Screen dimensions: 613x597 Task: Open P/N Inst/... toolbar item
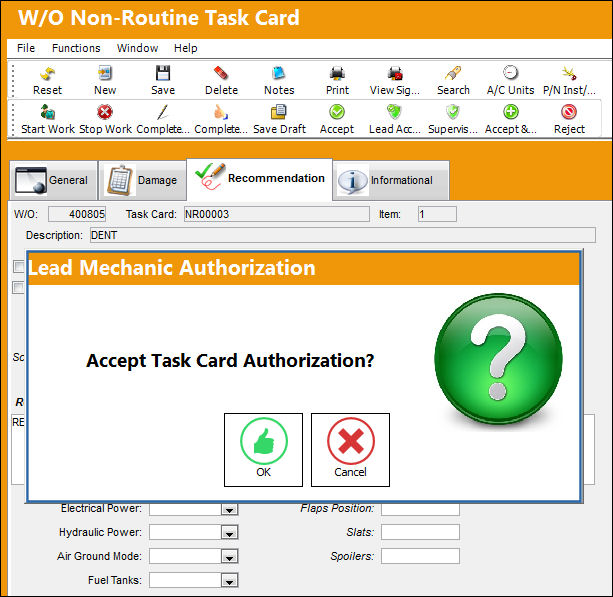[x=569, y=81]
